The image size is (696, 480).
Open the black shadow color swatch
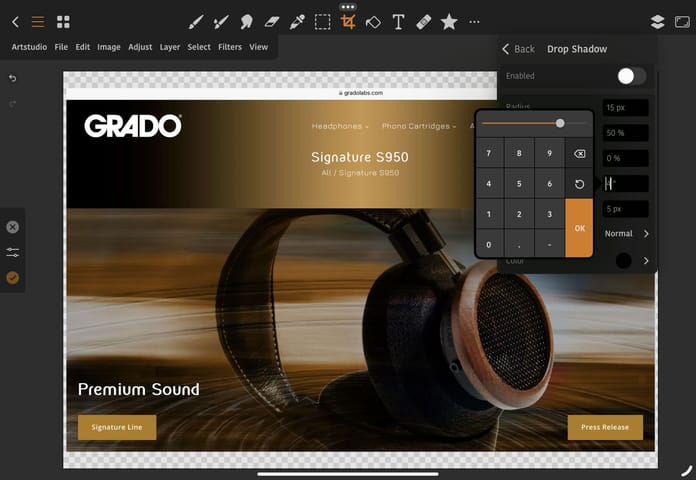pyautogui.click(x=624, y=261)
